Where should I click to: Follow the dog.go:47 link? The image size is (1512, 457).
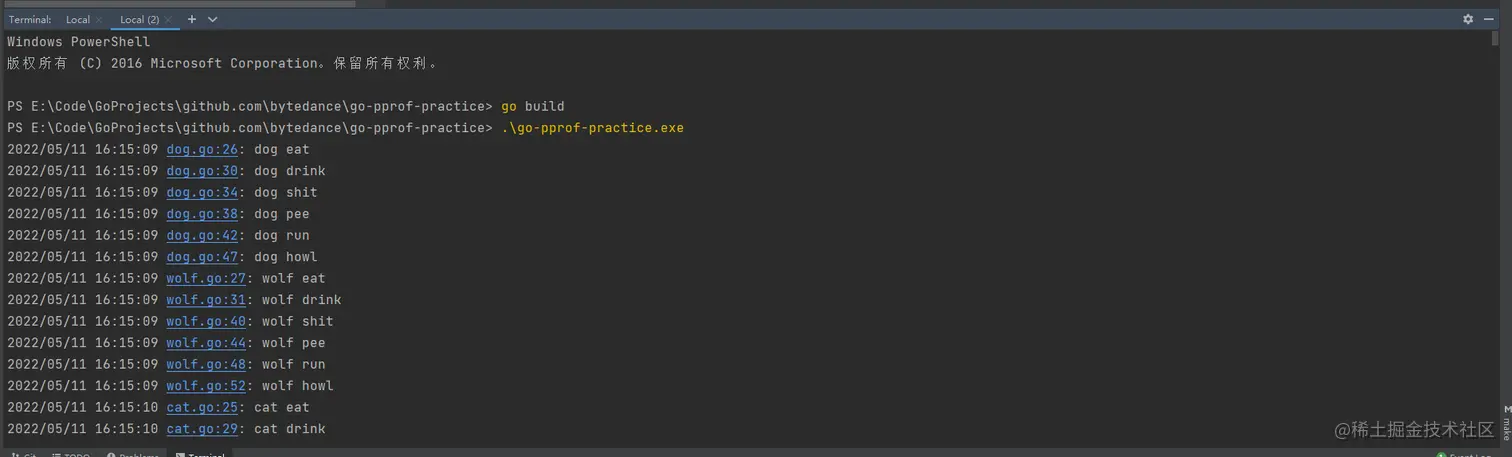coord(202,257)
